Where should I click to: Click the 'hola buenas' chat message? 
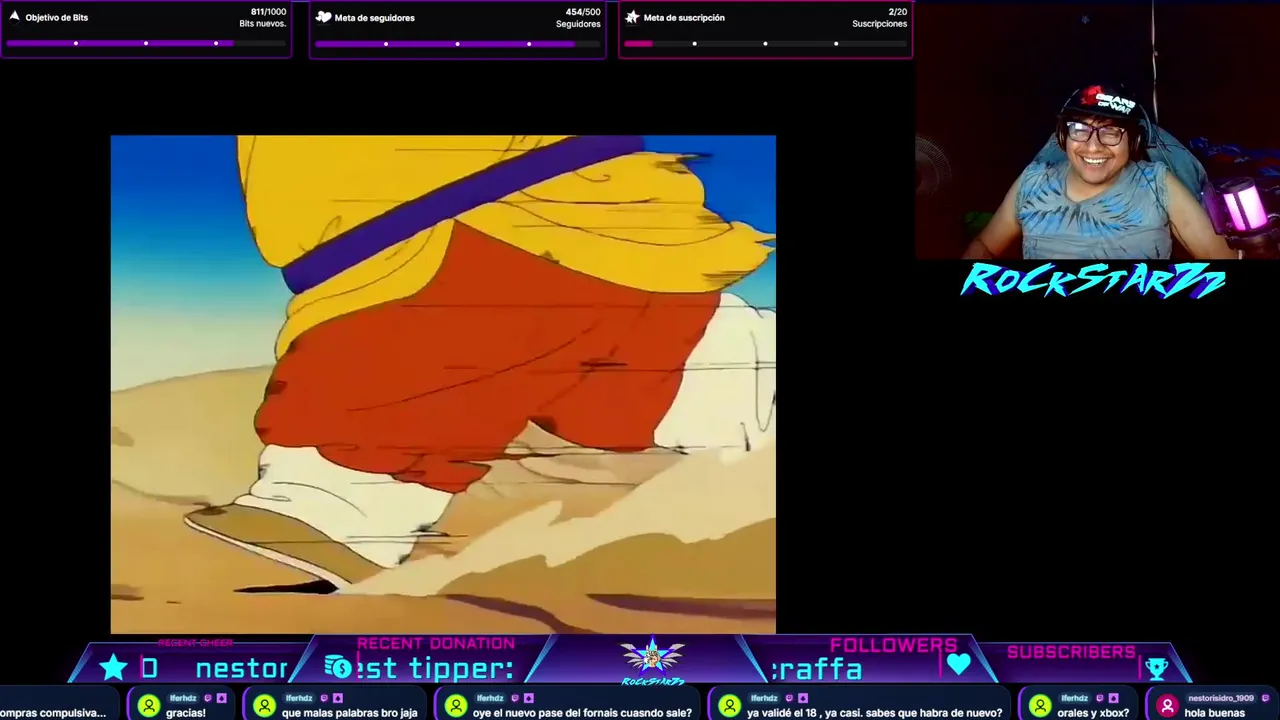click(1214, 713)
